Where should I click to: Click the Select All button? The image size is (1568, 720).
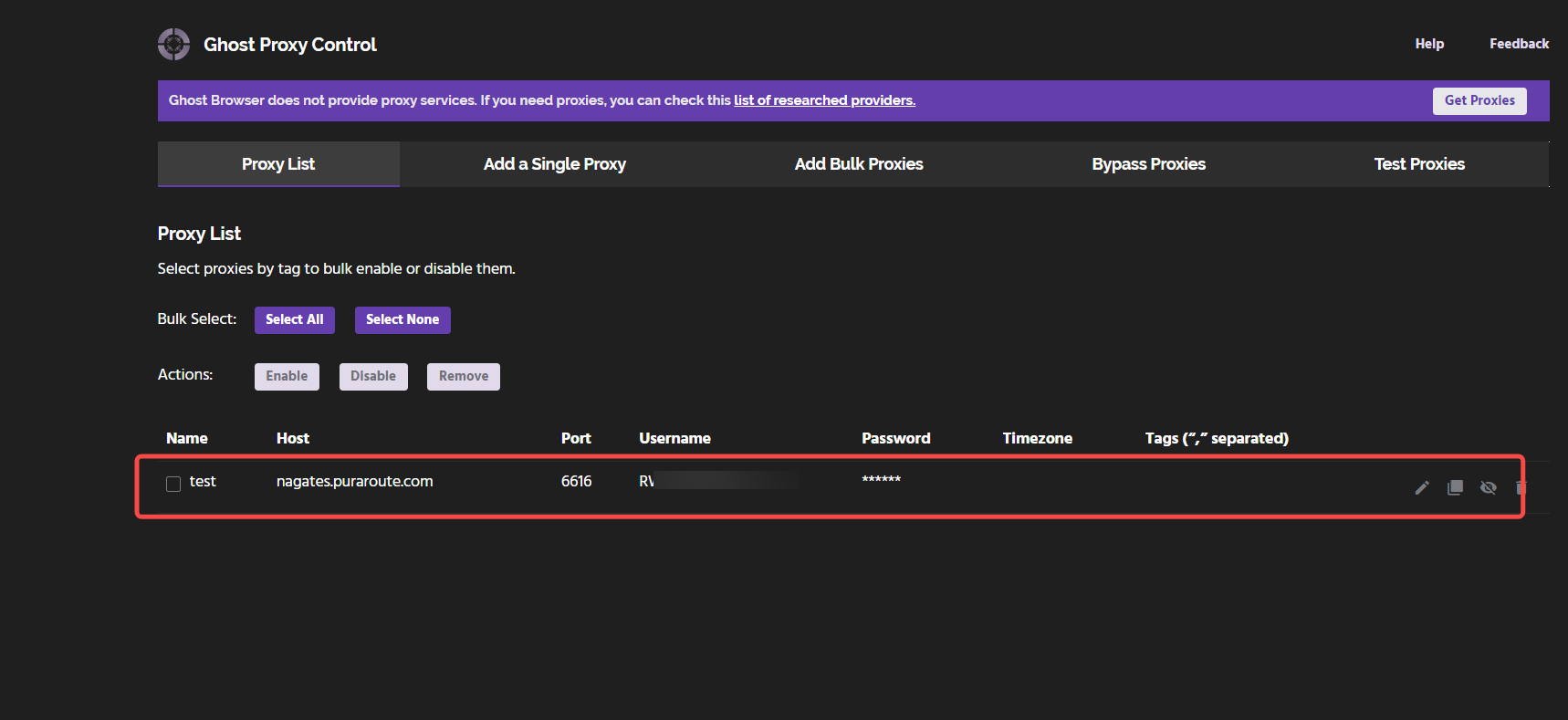(295, 319)
